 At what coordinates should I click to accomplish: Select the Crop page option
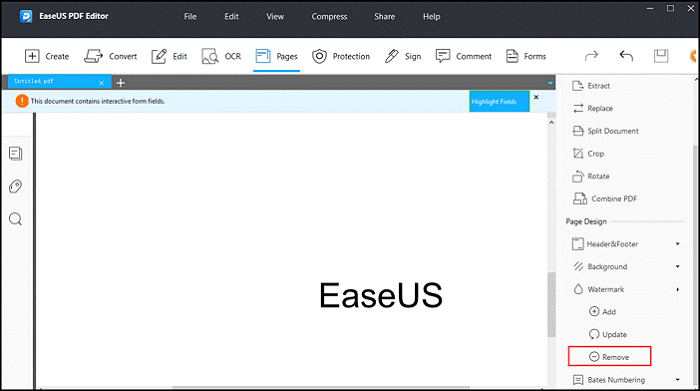point(588,154)
